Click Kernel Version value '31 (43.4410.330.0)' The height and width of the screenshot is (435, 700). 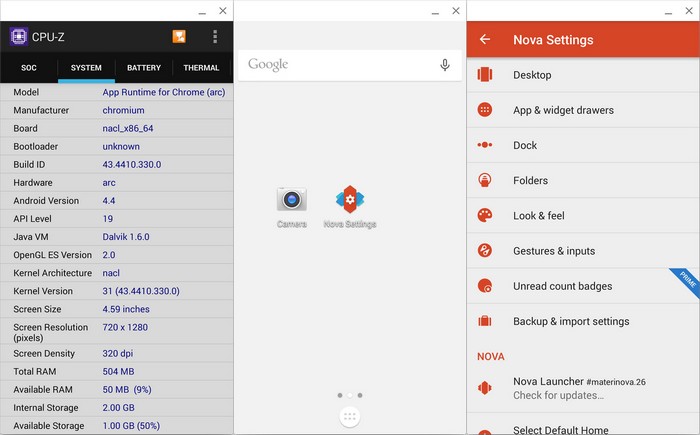(141, 291)
